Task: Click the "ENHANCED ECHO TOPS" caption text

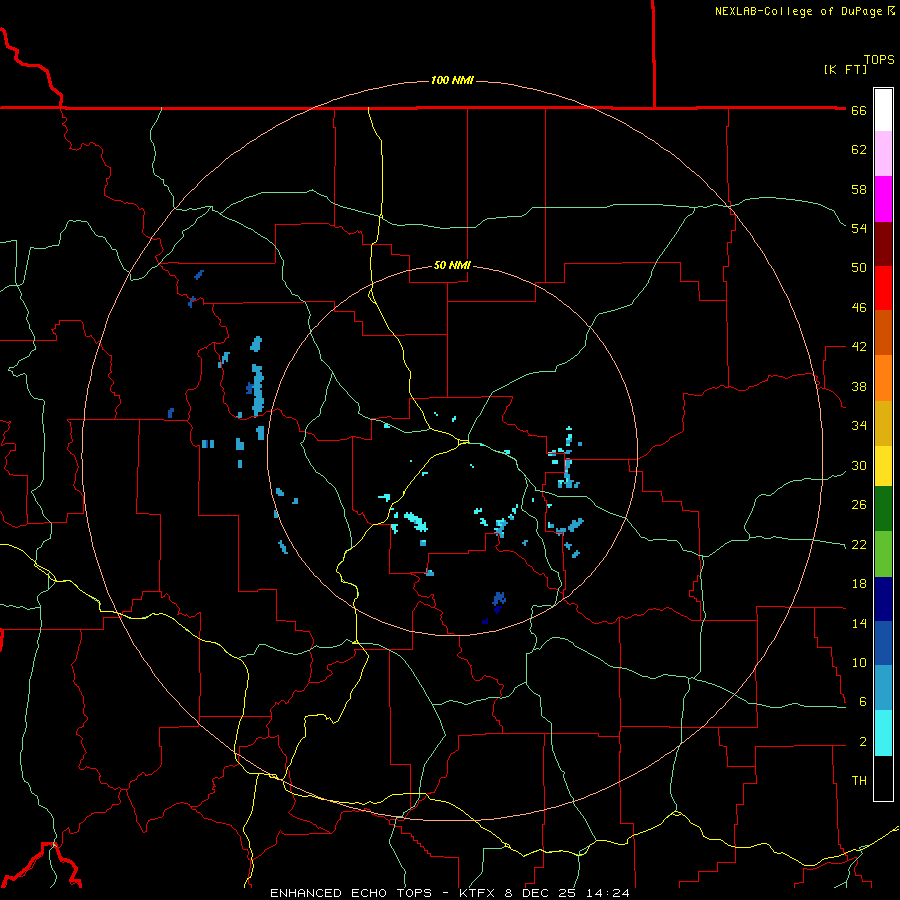Action: click(351, 893)
